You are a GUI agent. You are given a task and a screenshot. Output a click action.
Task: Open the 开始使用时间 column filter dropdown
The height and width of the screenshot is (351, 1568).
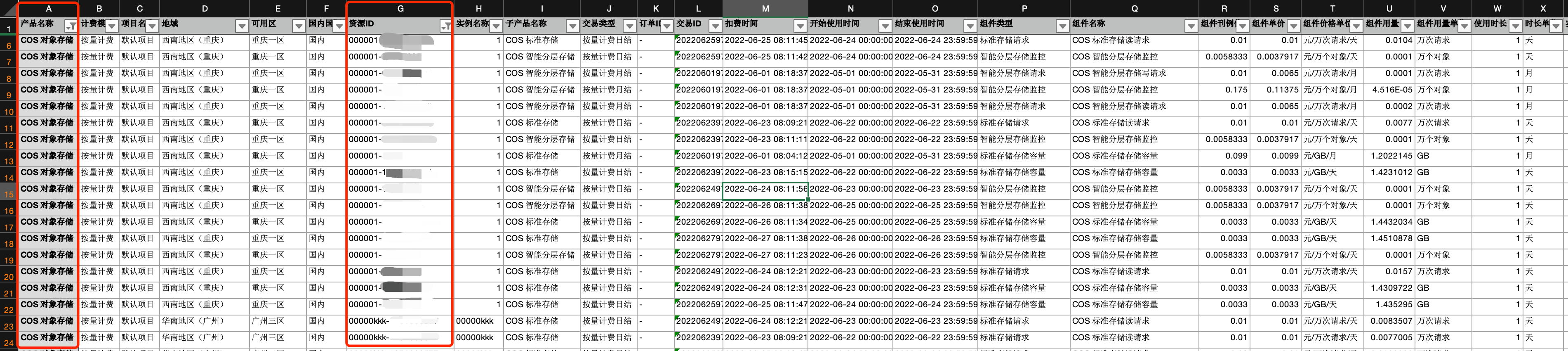pyautogui.click(x=885, y=26)
